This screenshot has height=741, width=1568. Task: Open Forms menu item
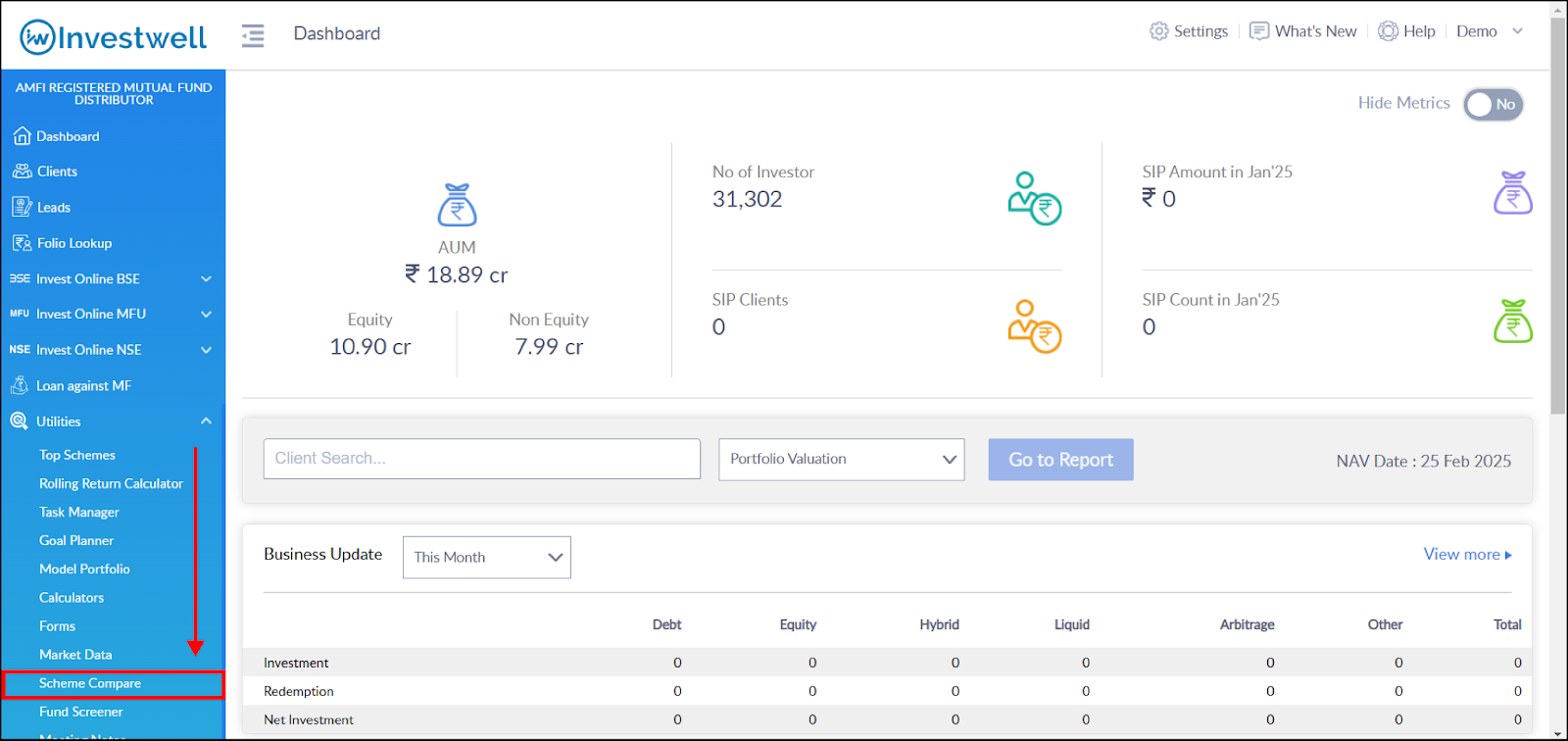[57, 625]
